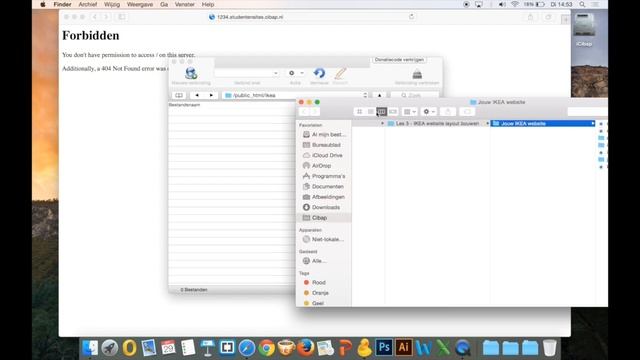
Task: Switch Finder to Cover Flow view
Action: point(393,111)
